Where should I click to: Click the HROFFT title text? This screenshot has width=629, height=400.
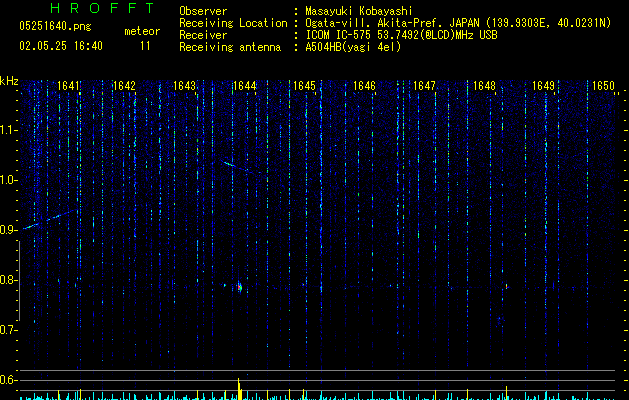click(102, 8)
